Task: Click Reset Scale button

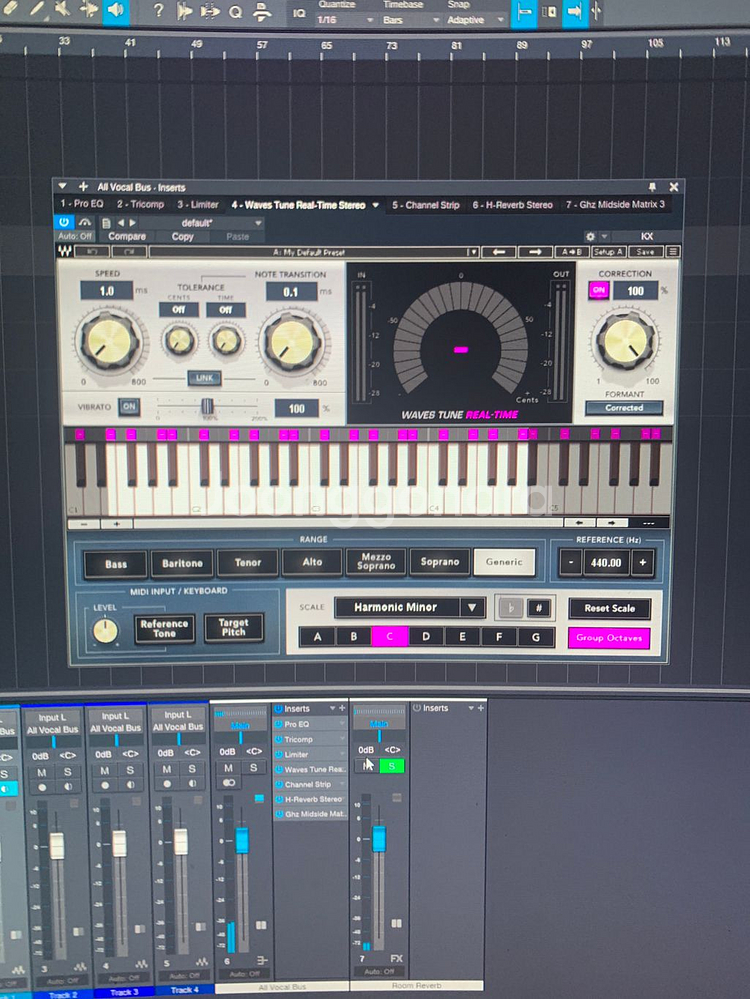Action: coord(610,608)
